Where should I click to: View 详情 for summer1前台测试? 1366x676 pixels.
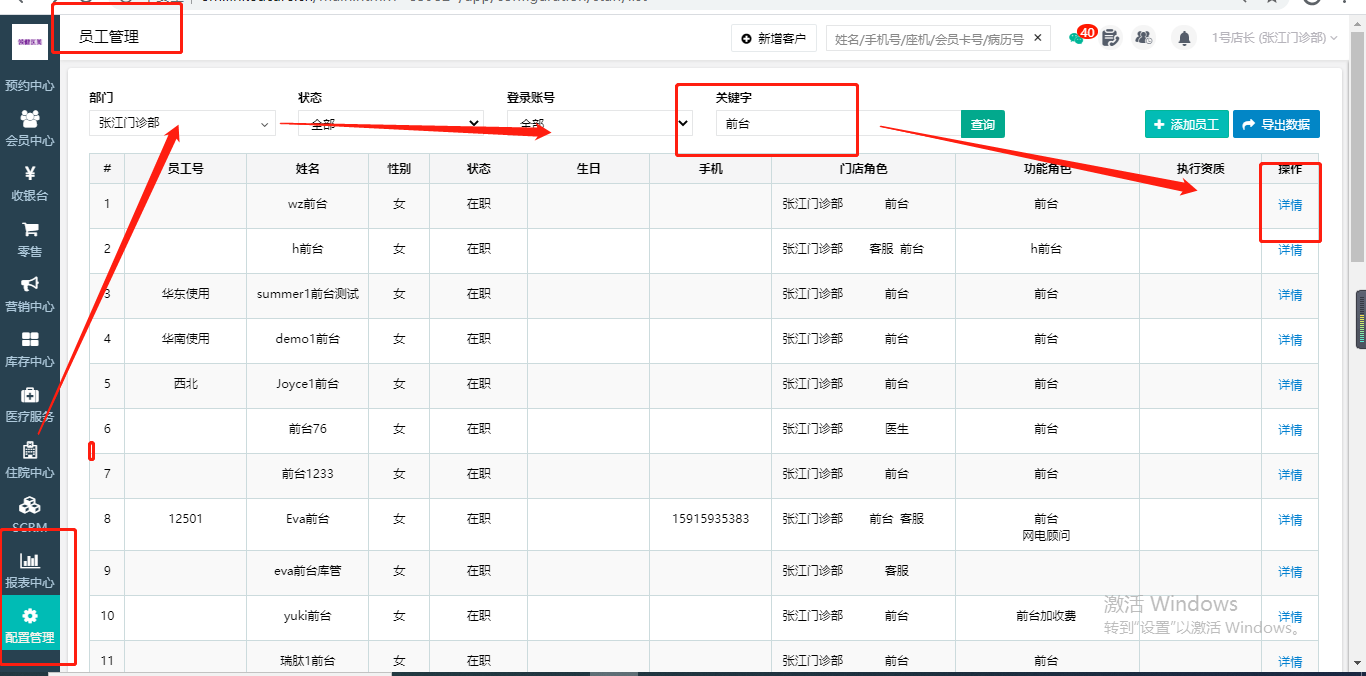point(1290,295)
